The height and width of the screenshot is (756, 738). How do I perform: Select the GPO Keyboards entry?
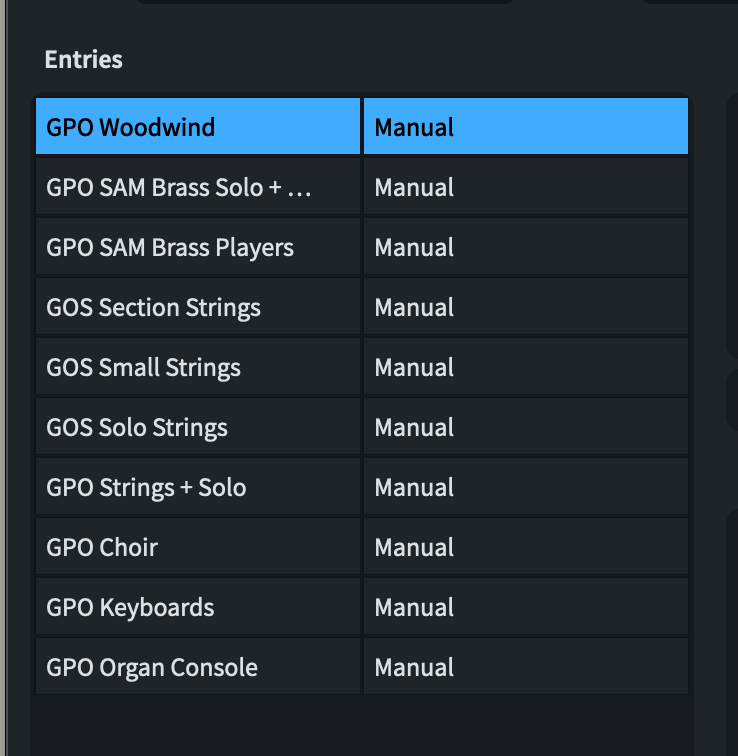point(197,607)
